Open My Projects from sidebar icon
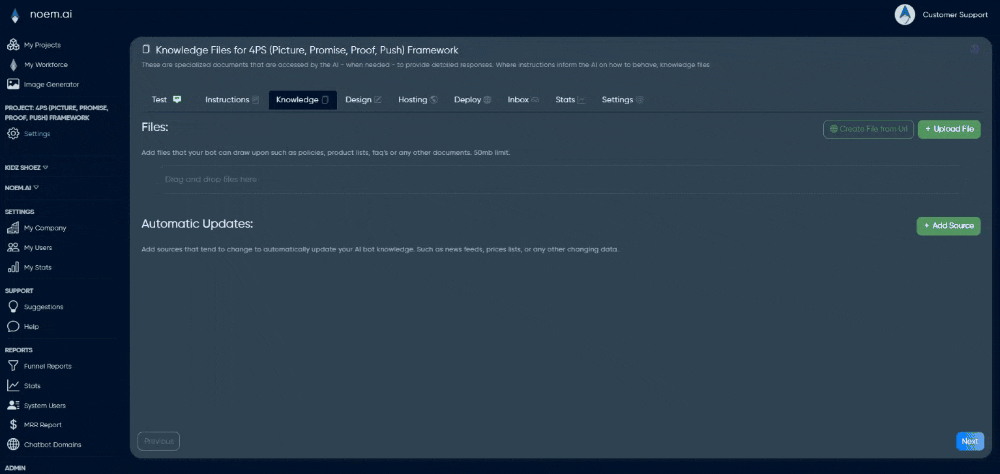Image resolution: width=1000 pixels, height=474 pixels. (x=13, y=45)
